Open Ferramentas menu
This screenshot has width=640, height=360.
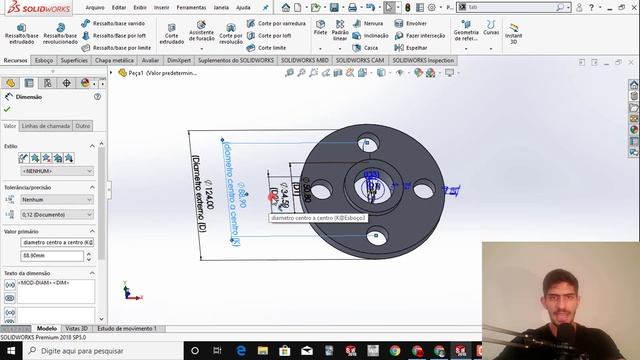click(191, 7)
